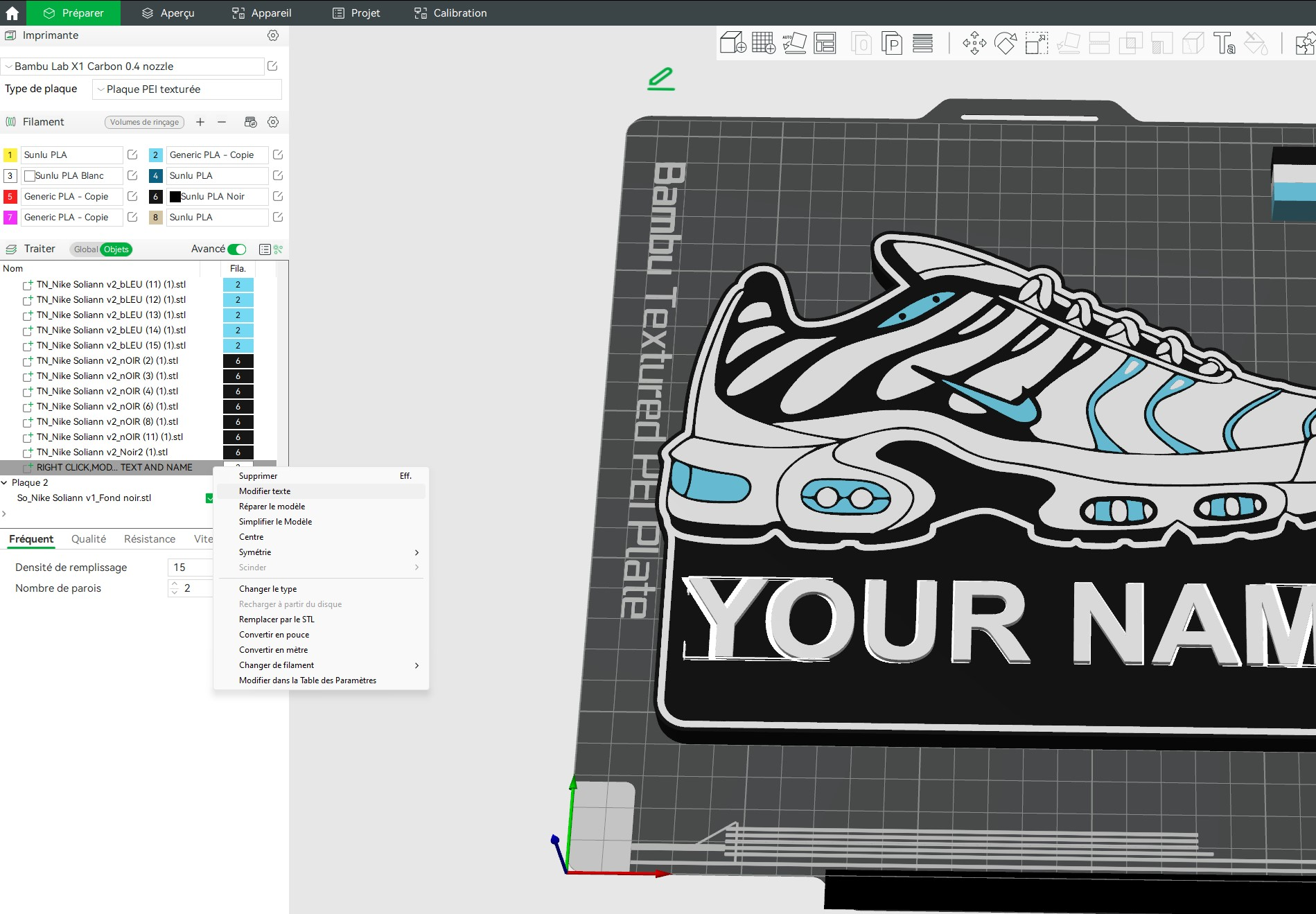The height and width of the screenshot is (914, 1316).
Task: Click the magenta filament 7 color swatch
Action: click(10, 218)
